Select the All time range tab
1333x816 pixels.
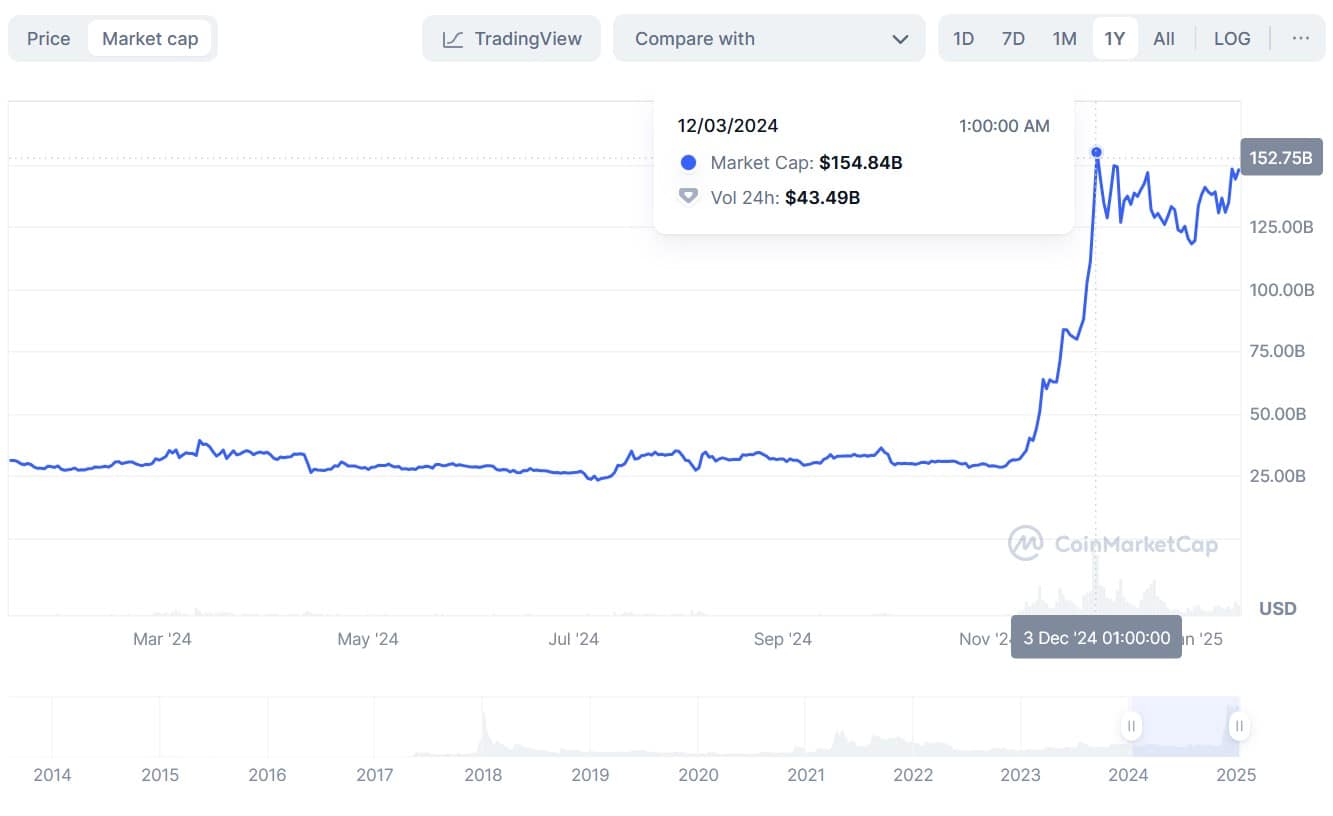1164,38
